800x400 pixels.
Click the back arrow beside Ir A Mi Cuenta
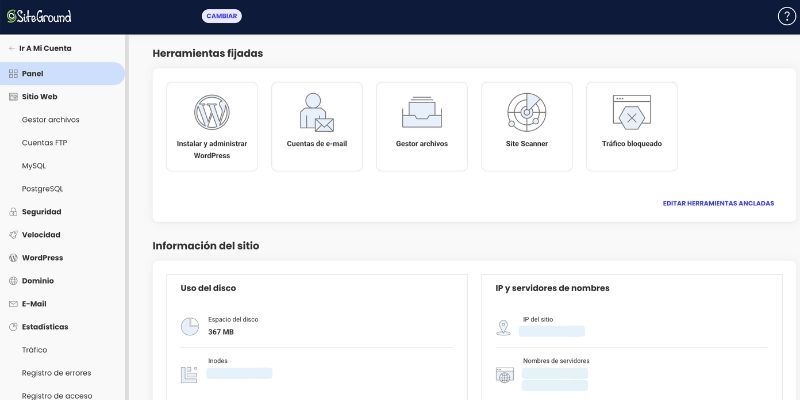coord(12,48)
